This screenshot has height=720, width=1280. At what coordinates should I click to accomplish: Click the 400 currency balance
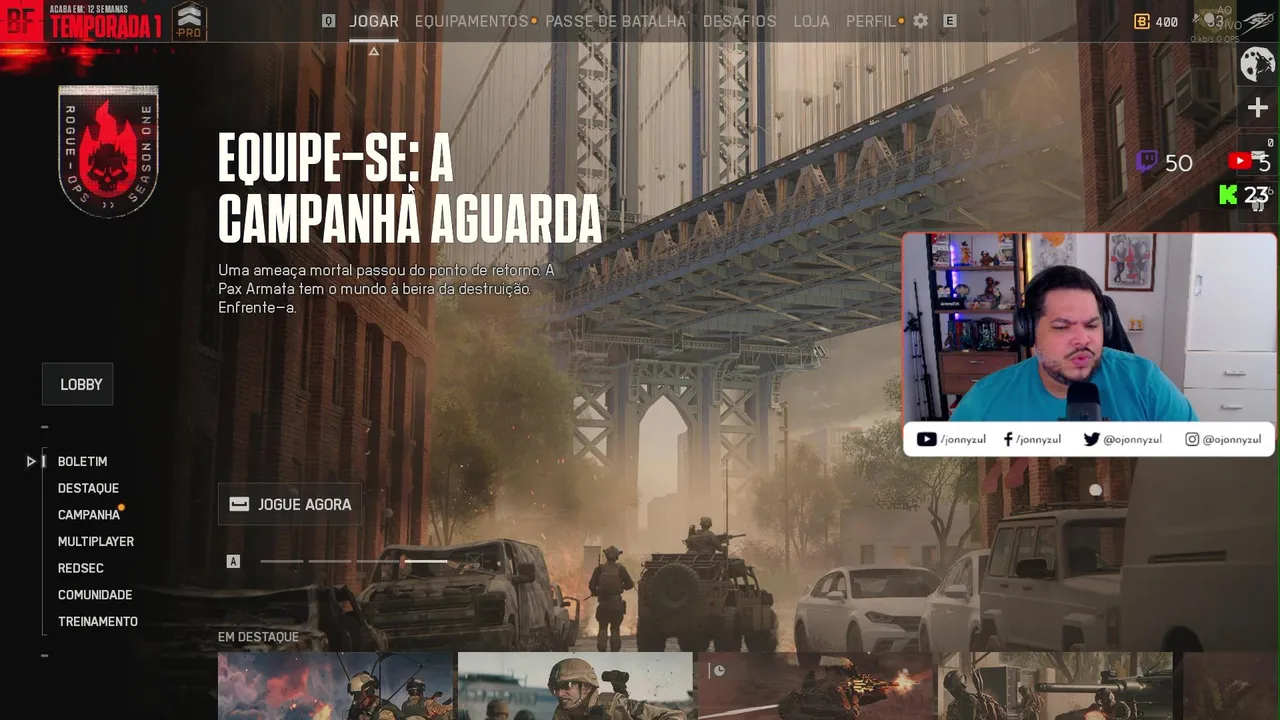pyautogui.click(x=1166, y=21)
